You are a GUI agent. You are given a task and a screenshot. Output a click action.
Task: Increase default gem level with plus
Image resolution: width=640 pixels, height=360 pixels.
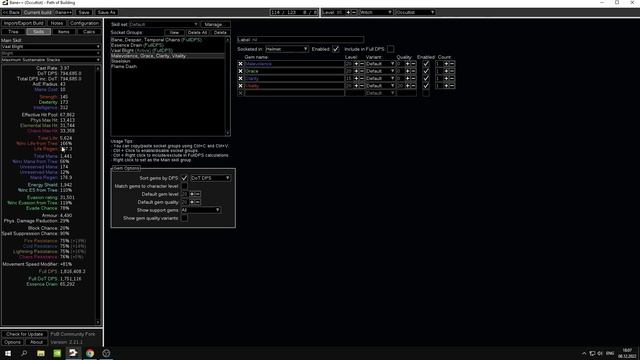[x=192, y=194]
